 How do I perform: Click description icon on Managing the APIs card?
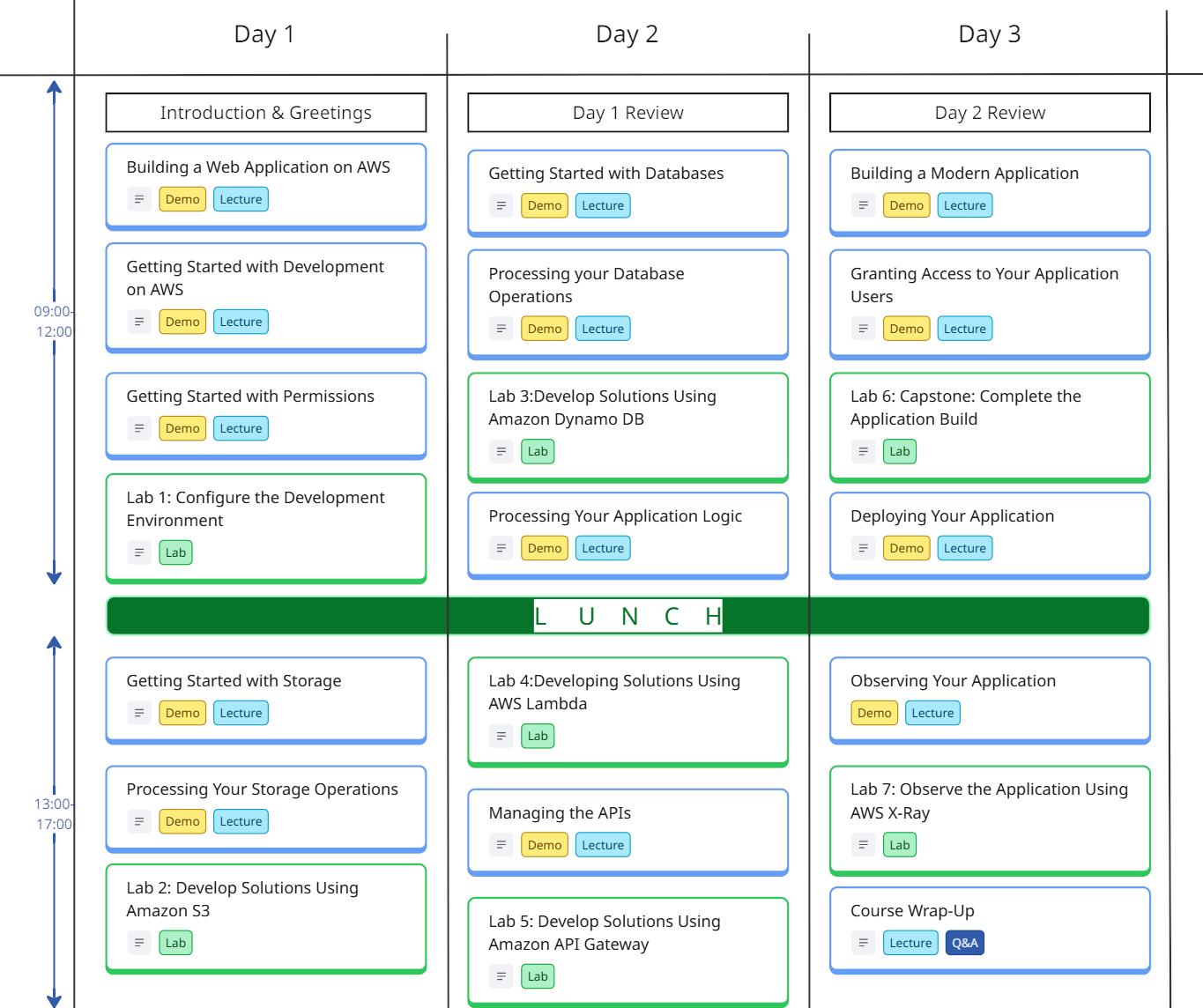[501, 846]
